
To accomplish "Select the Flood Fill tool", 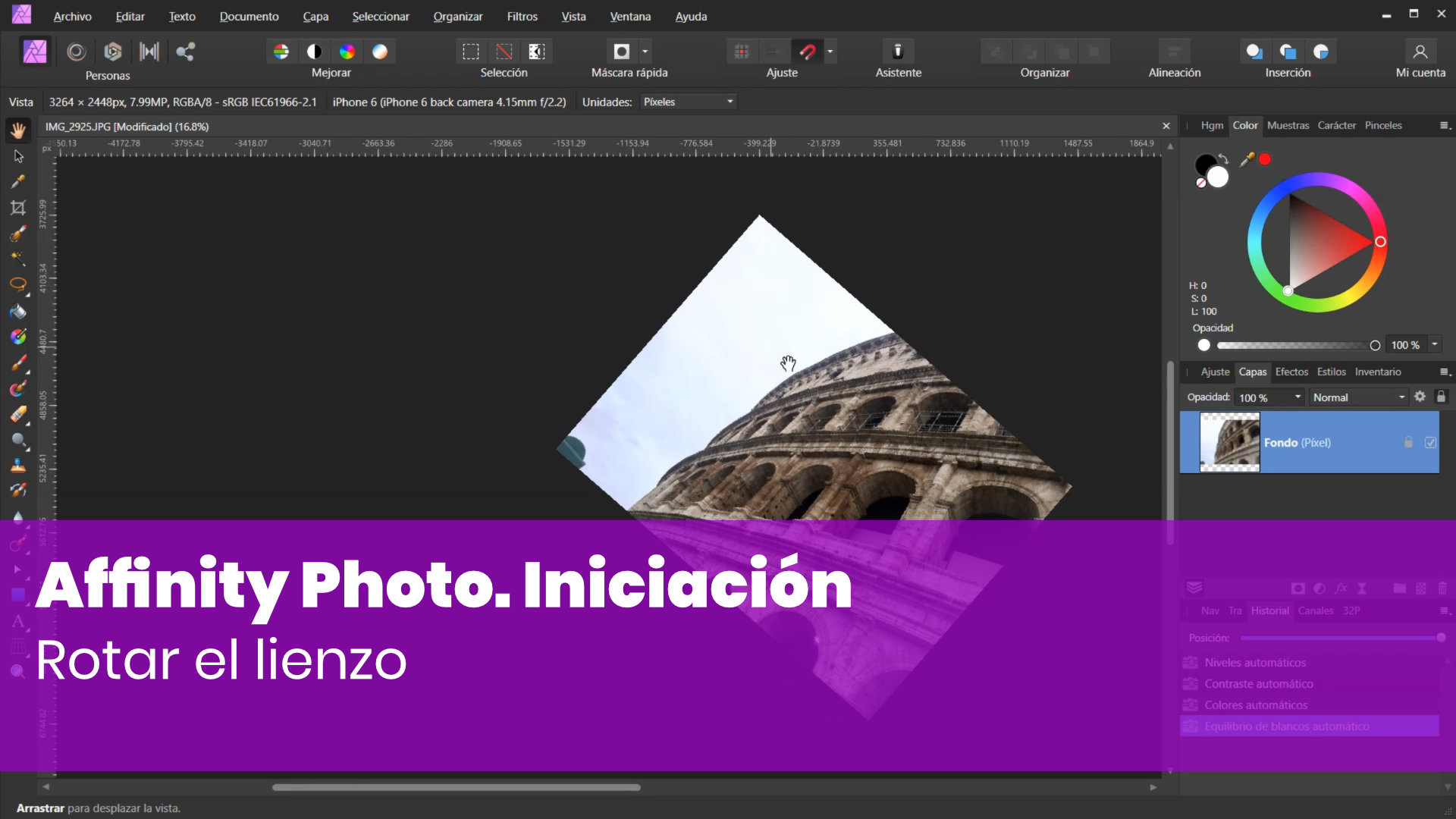I will coord(18,311).
